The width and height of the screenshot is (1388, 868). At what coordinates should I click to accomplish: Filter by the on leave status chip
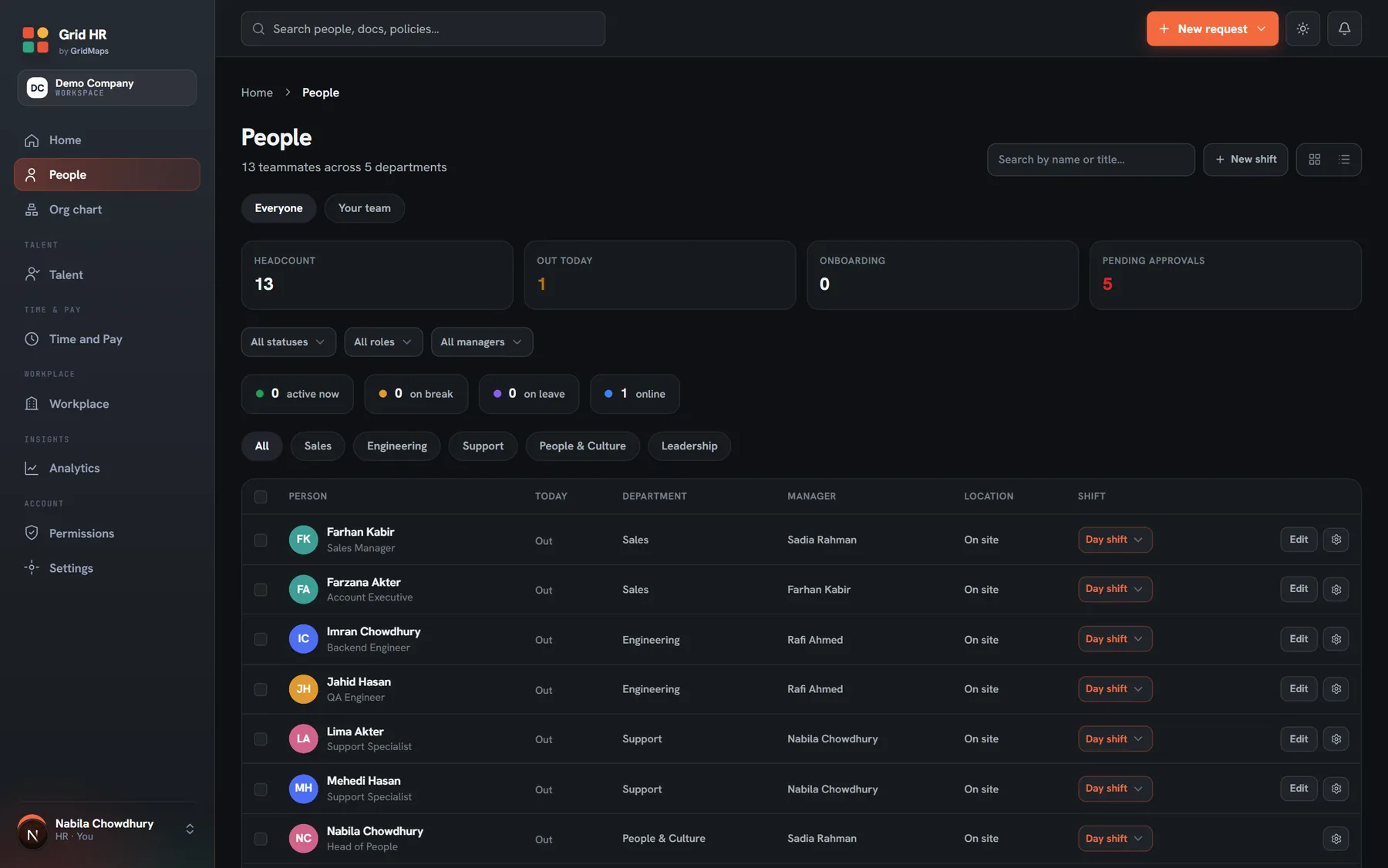coord(529,394)
